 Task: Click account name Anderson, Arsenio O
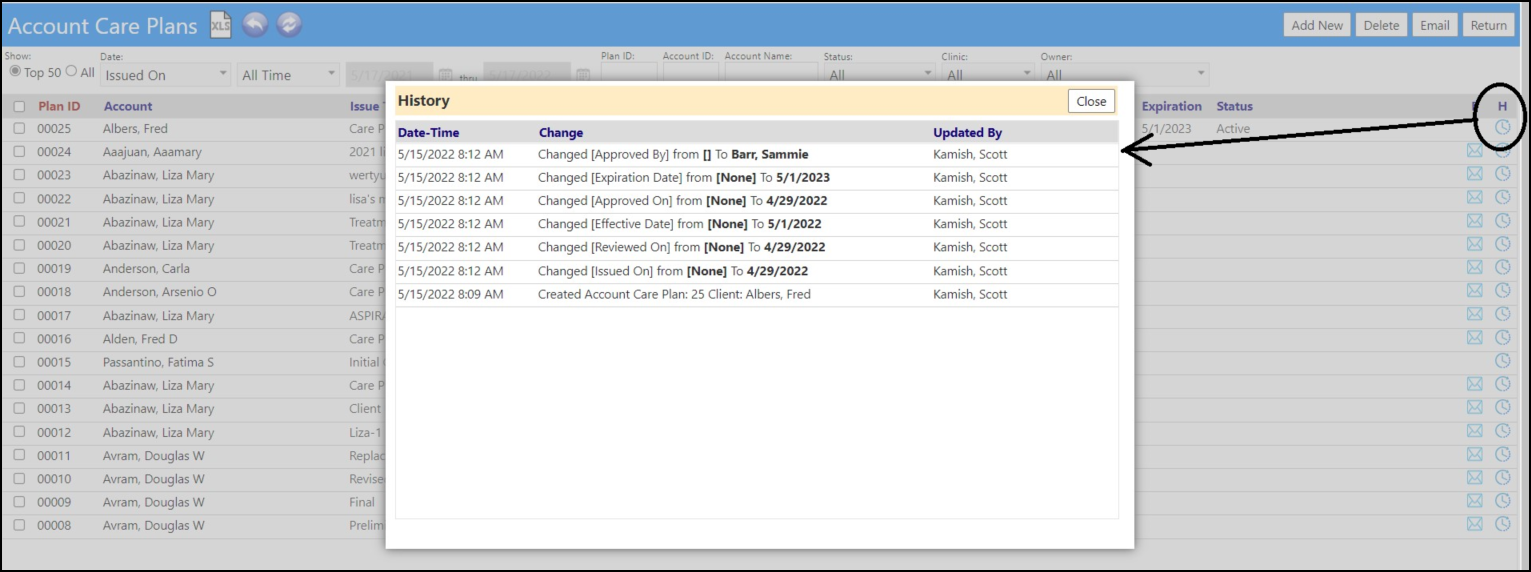[x=159, y=292]
